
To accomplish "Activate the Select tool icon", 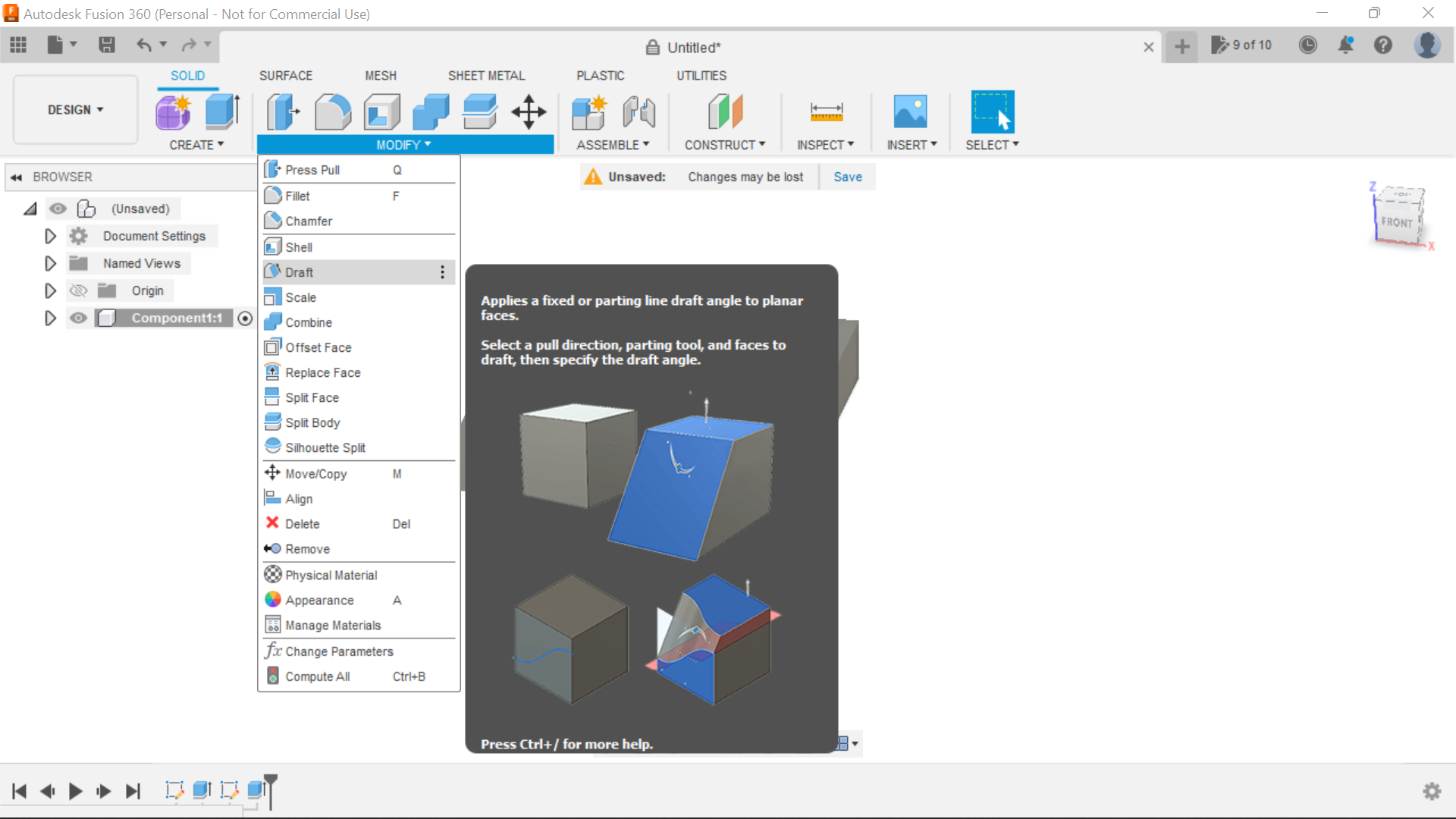I will 993,112.
